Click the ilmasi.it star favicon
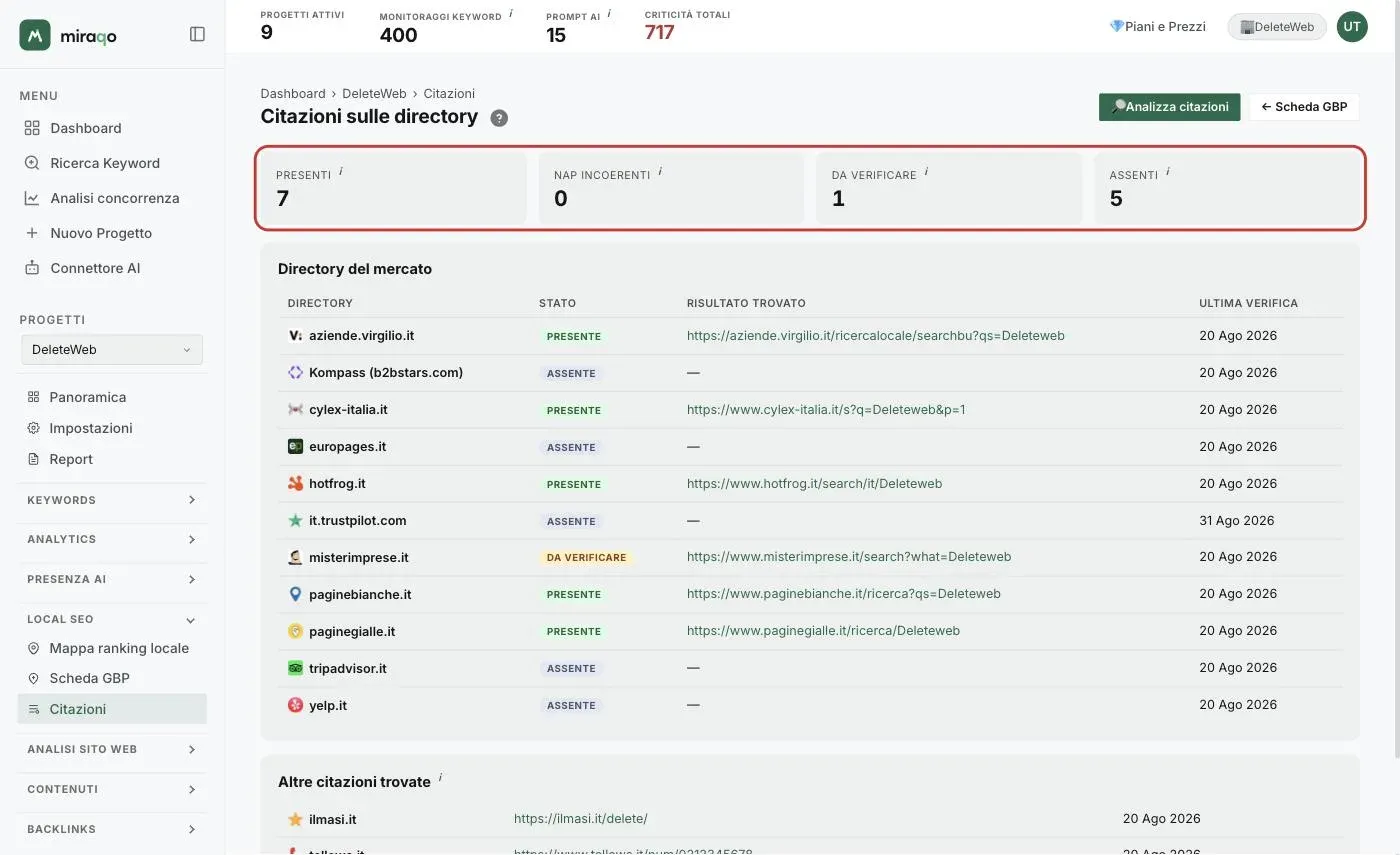 pyautogui.click(x=295, y=820)
